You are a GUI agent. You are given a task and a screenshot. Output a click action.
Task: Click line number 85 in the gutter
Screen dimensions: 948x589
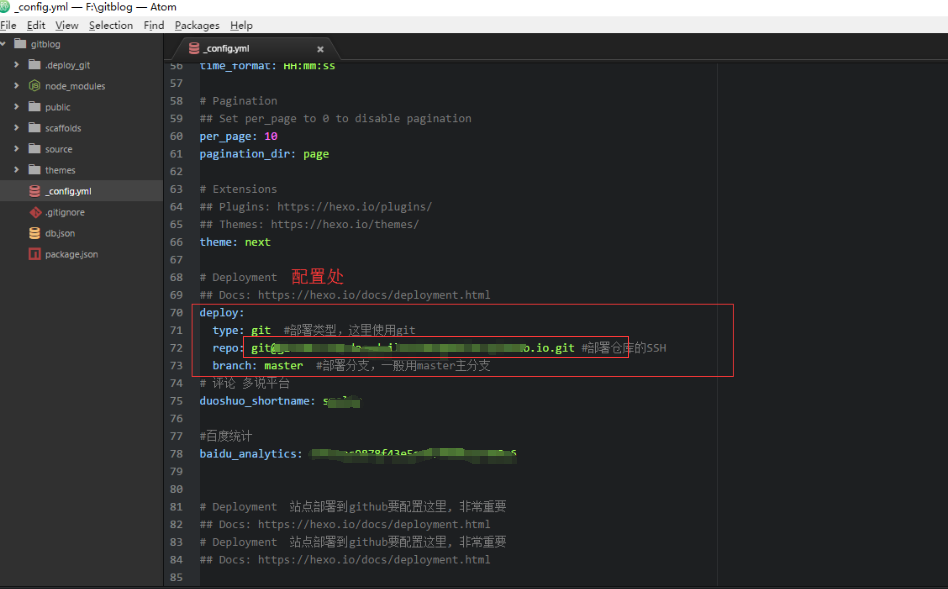click(176, 577)
